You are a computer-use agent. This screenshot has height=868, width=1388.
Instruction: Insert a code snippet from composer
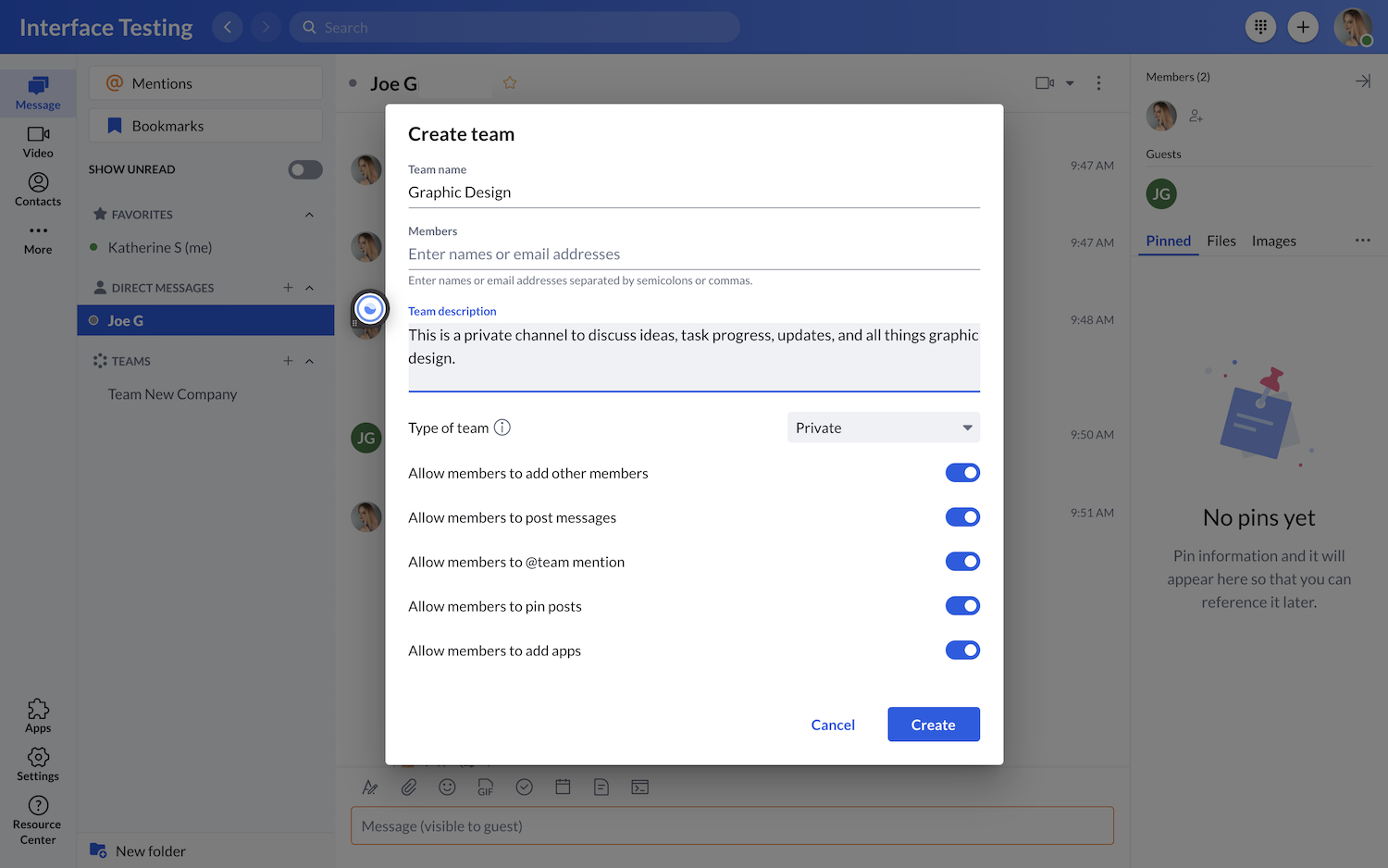pos(640,787)
